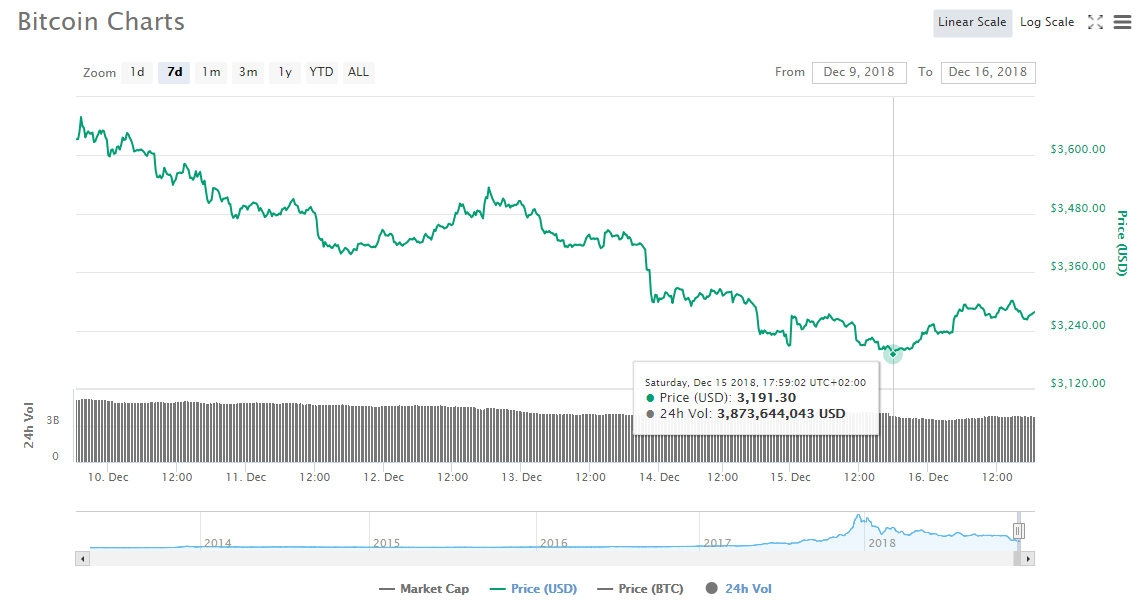
Task: Set zoom to 1m
Action: point(211,72)
